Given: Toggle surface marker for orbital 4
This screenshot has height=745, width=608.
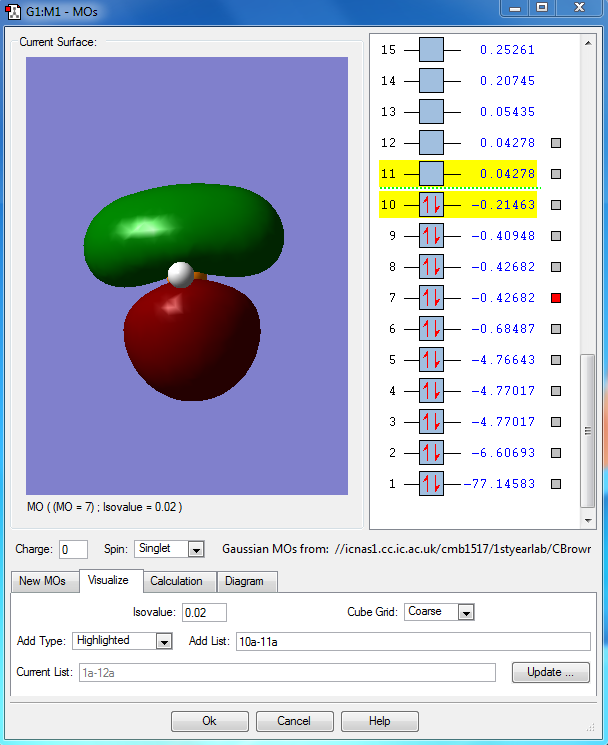Looking at the screenshot, I should [556, 391].
